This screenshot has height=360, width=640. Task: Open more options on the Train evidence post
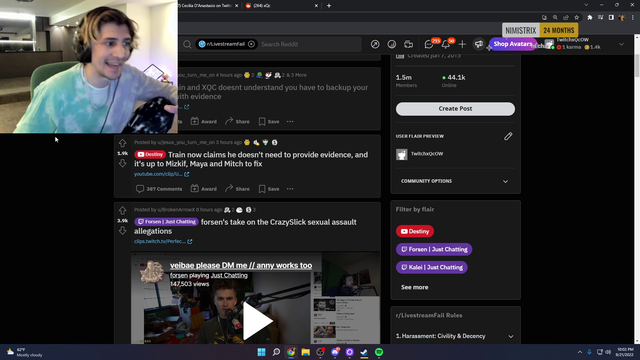(290, 189)
